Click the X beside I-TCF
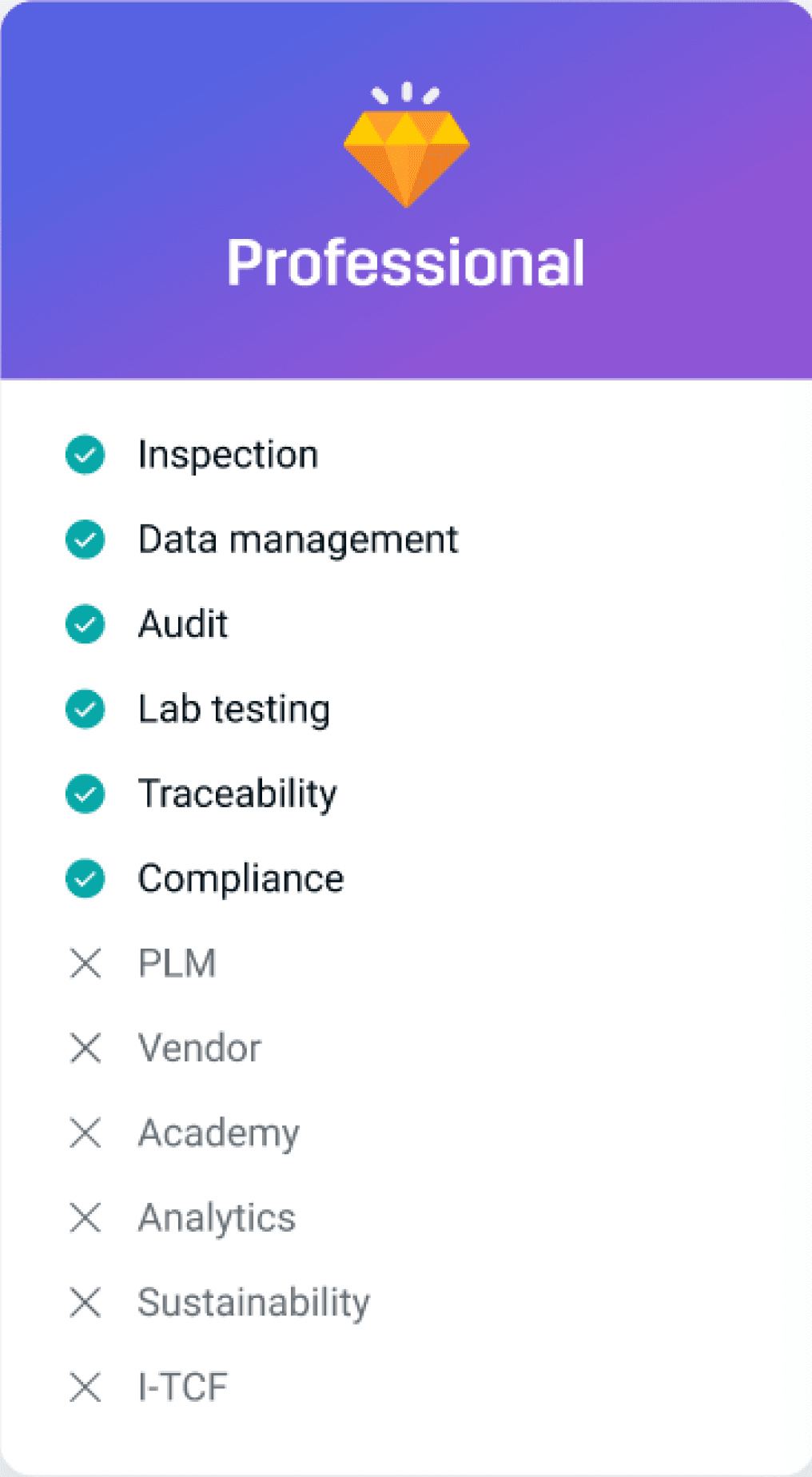Image resolution: width=812 pixels, height=1477 pixels. tap(85, 1387)
